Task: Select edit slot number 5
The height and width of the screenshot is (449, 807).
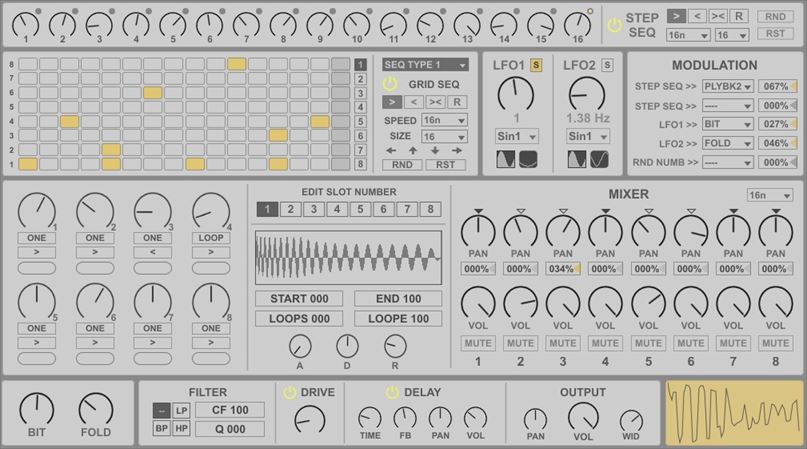Action: (x=359, y=209)
